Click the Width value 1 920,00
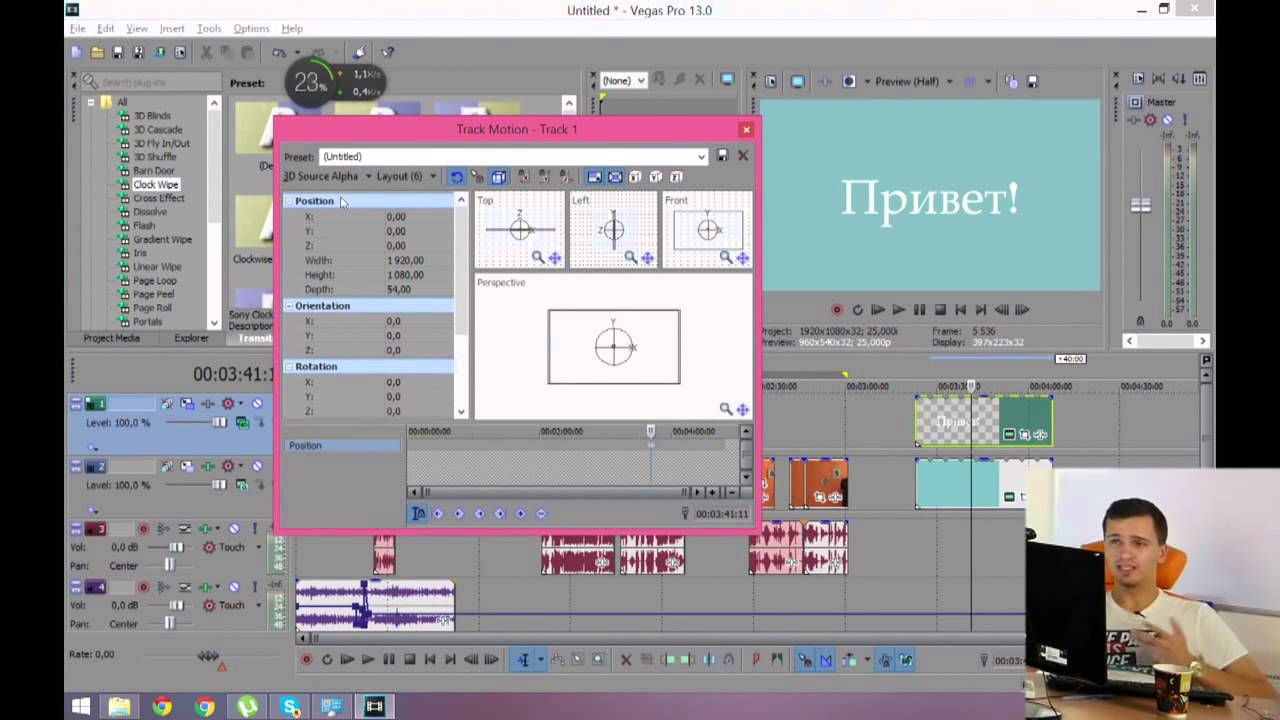The height and width of the screenshot is (720, 1280). [x=404, y=260]
